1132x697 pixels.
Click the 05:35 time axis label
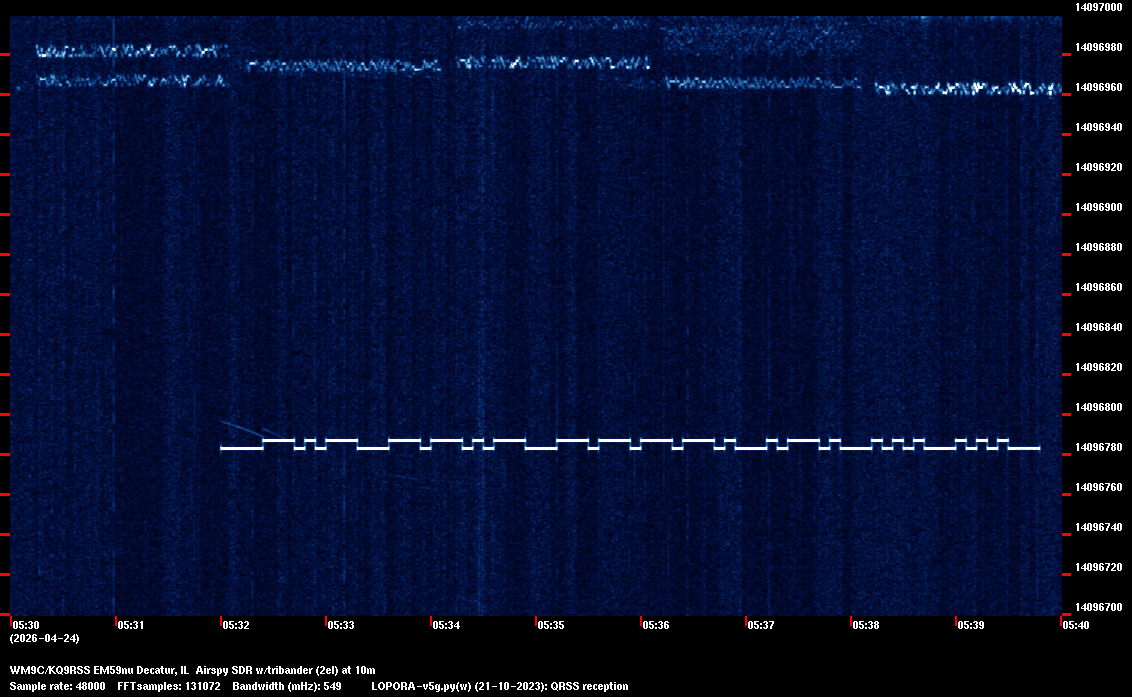tap(550, 625)
